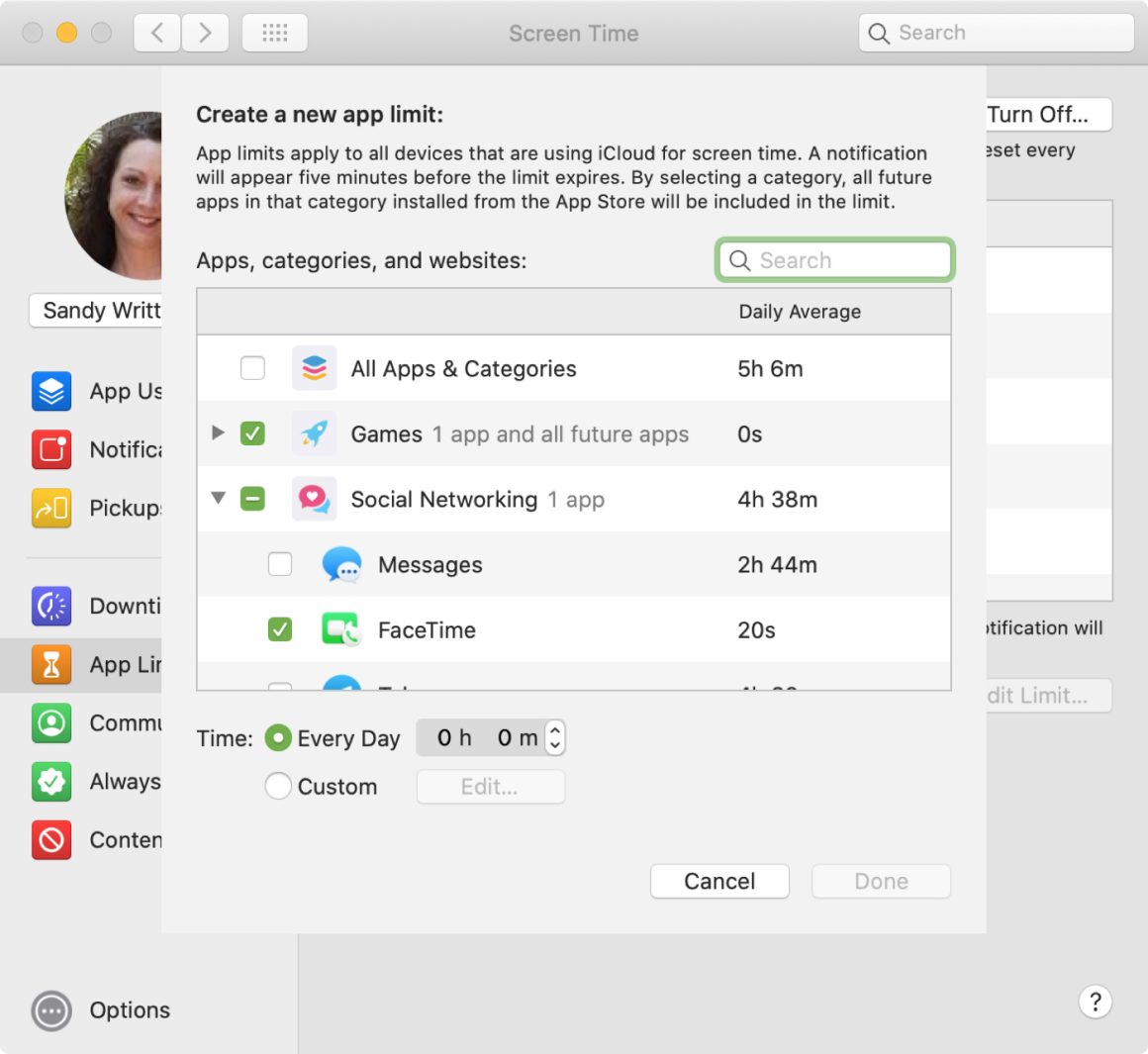Select the Custom time radio button

tap(278, 786)
